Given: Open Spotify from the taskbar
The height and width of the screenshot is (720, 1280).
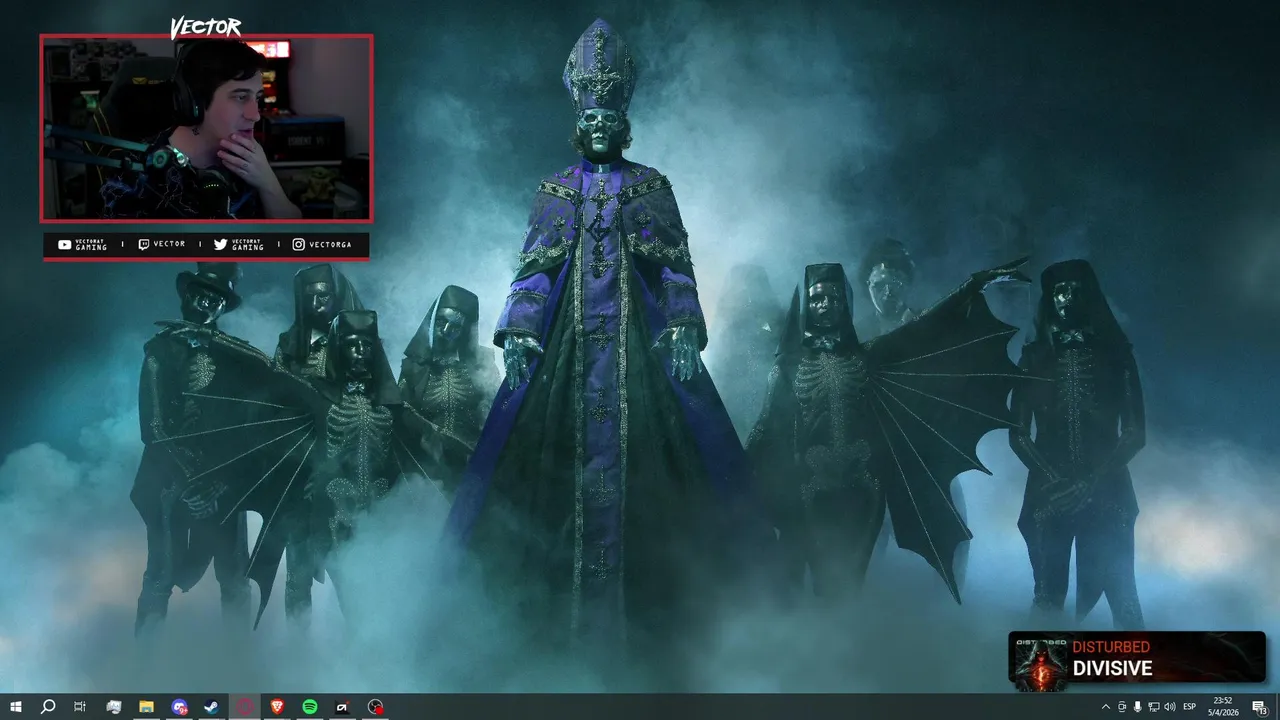Looking at the screenshot, I should (x=310, y=707).
